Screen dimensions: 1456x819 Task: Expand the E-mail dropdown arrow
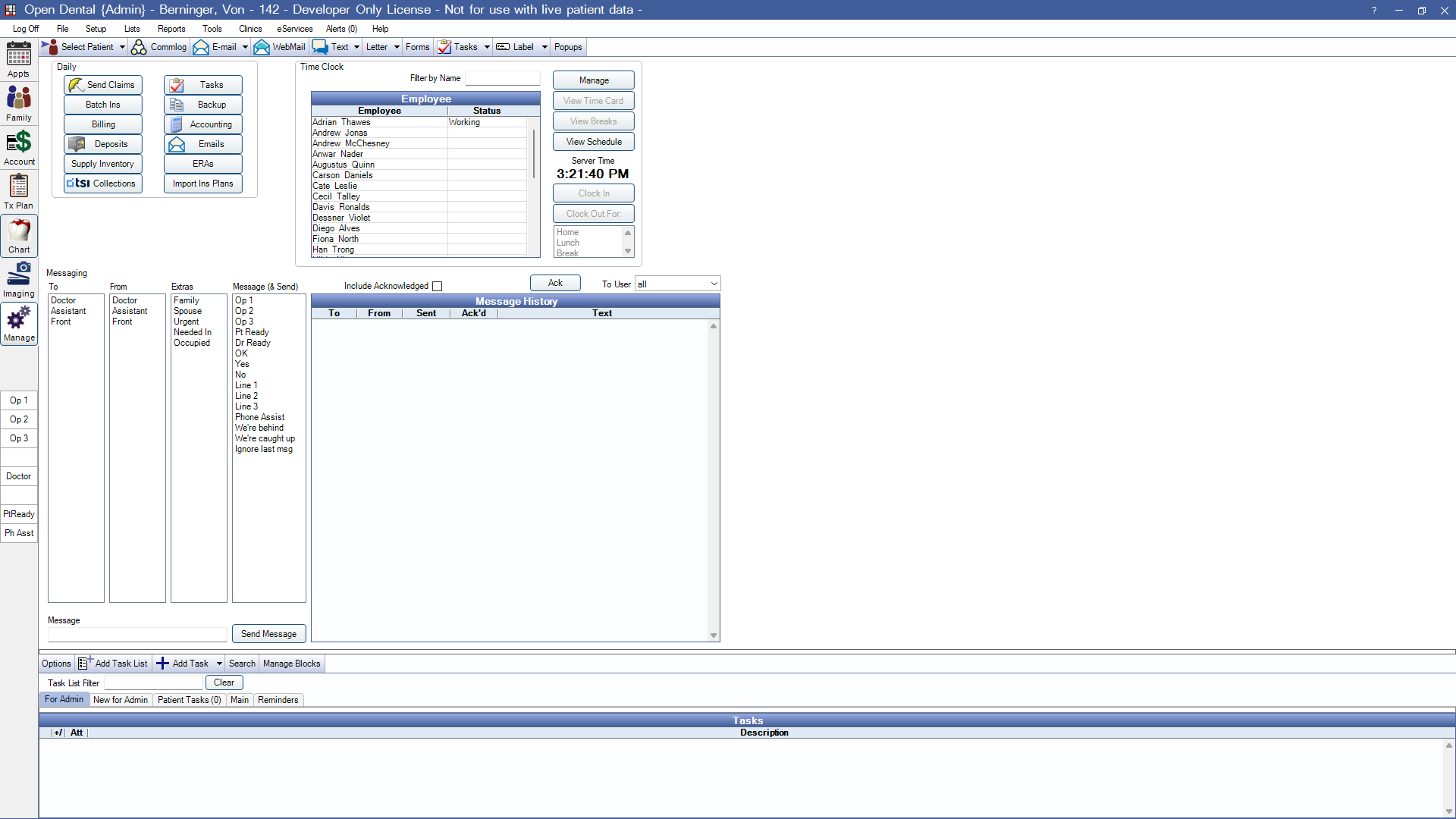[x=245, y=47]
